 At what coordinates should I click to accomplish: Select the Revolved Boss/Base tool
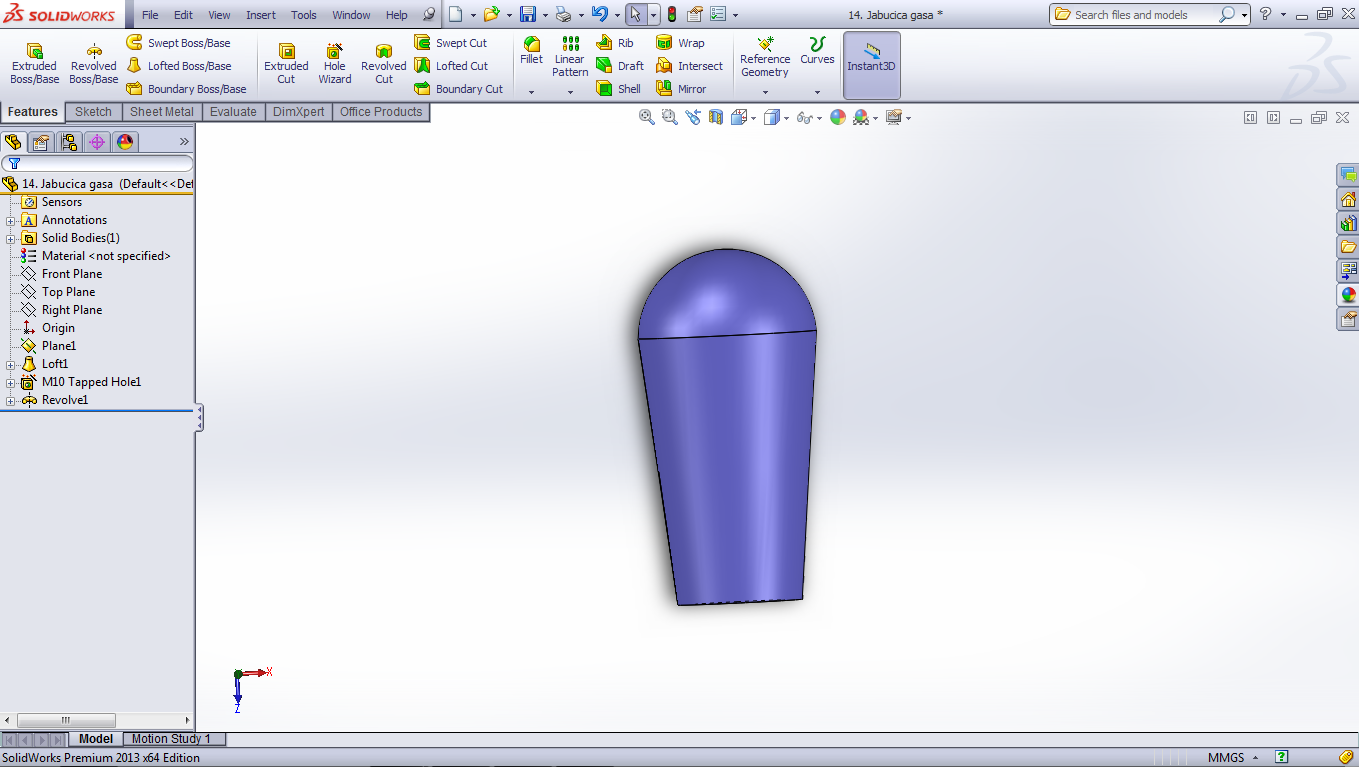93,63
